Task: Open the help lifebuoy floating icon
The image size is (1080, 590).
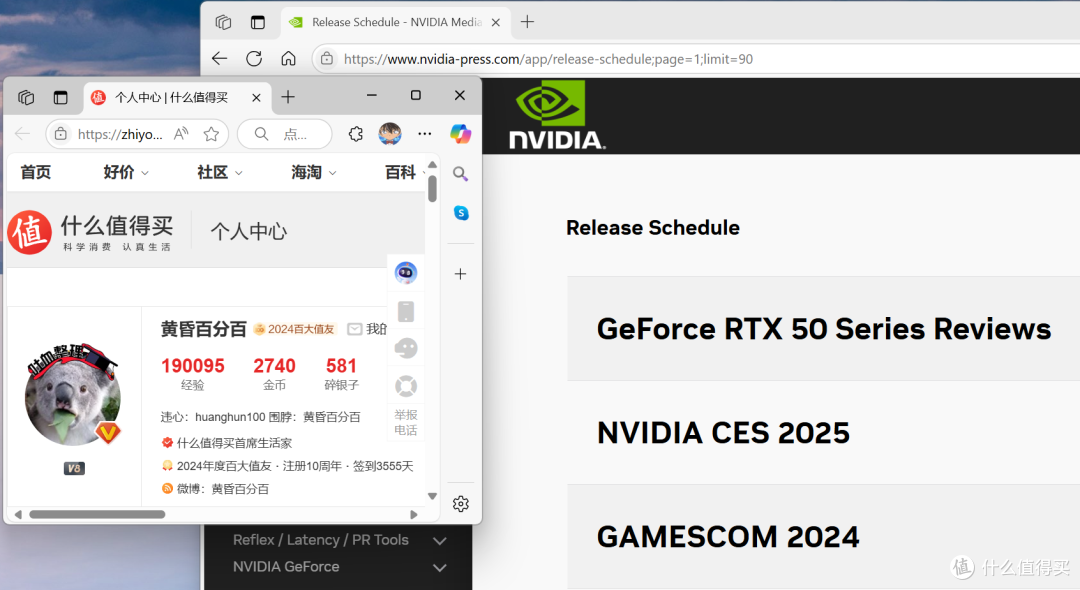Action: point(406,386)
